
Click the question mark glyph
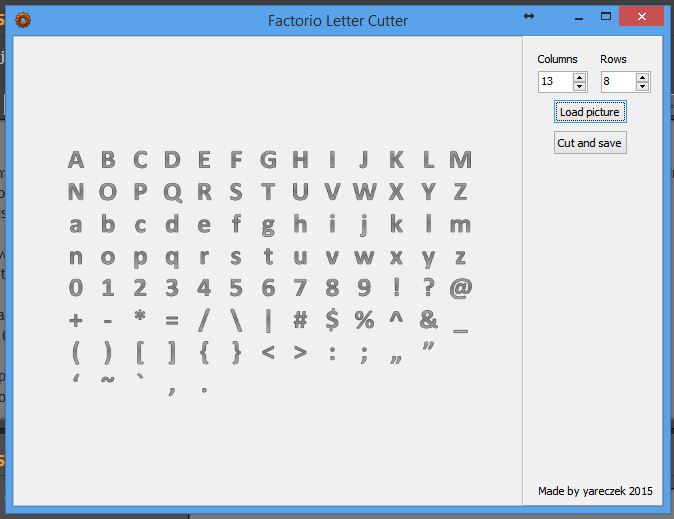click(x=428, y=287)
